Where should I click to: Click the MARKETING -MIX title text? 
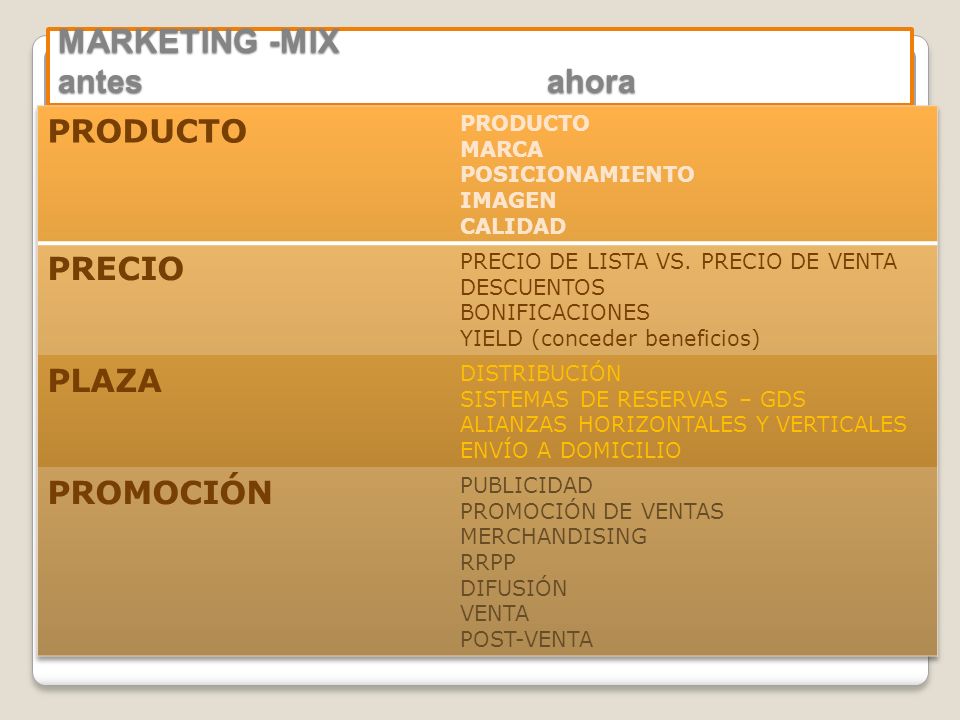point(198,42)
